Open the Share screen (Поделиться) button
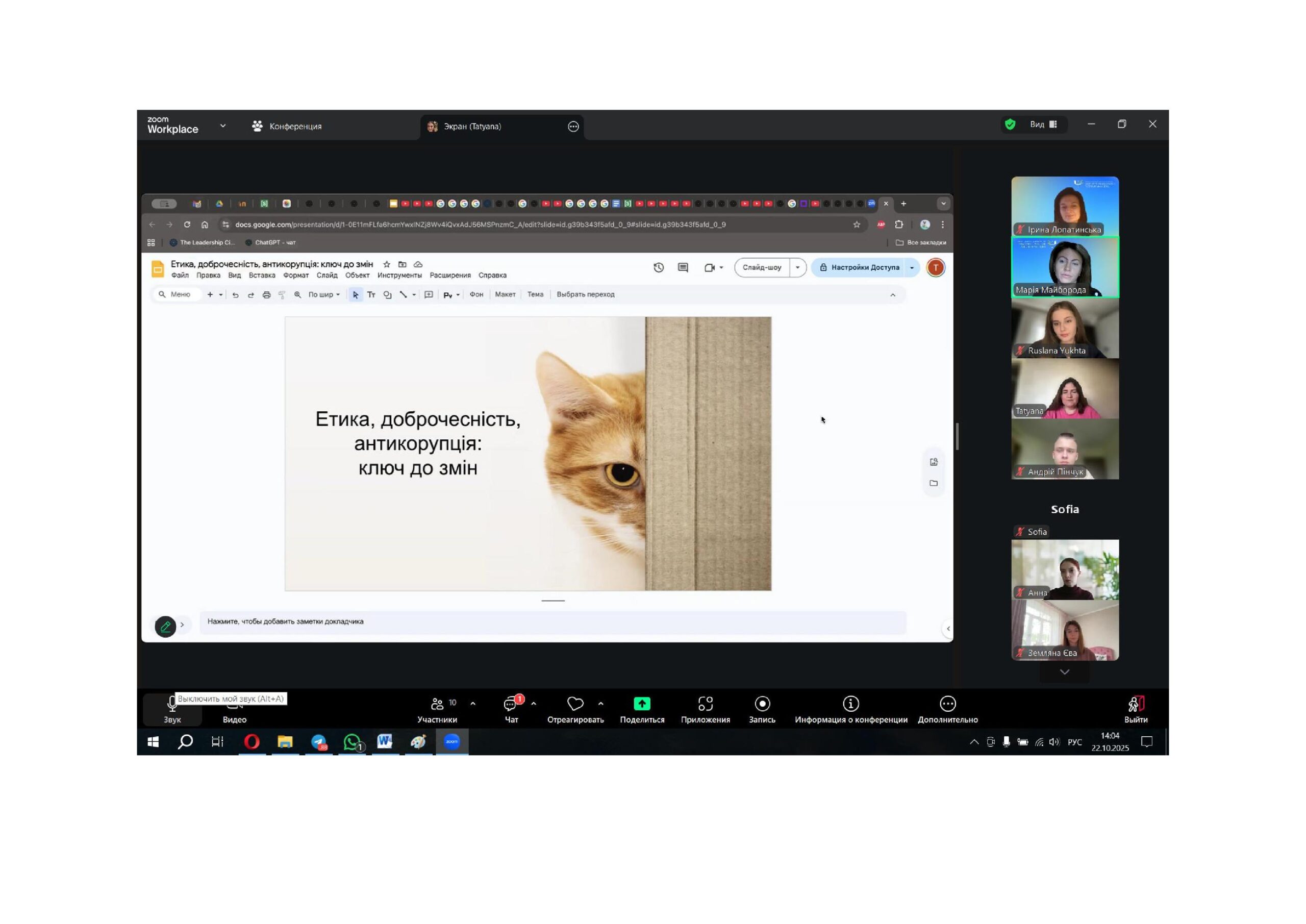This screenshot has width=1306, height=924. 642,704
